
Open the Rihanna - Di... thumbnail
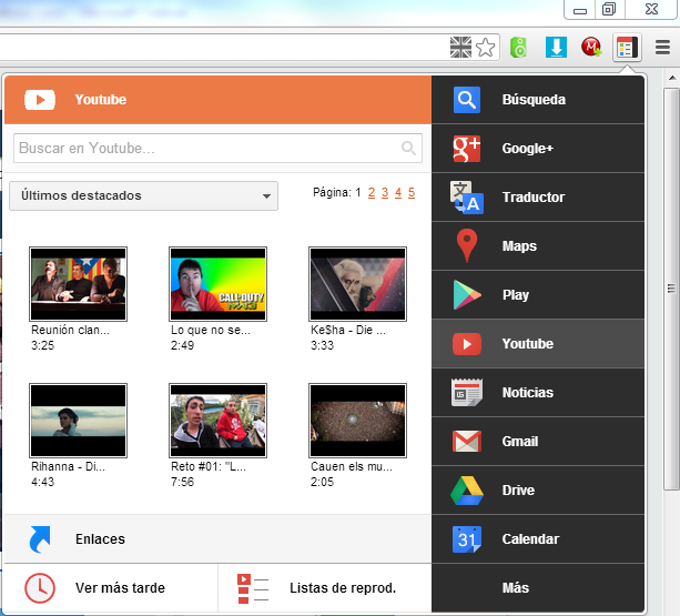click(x=78, y=420)
